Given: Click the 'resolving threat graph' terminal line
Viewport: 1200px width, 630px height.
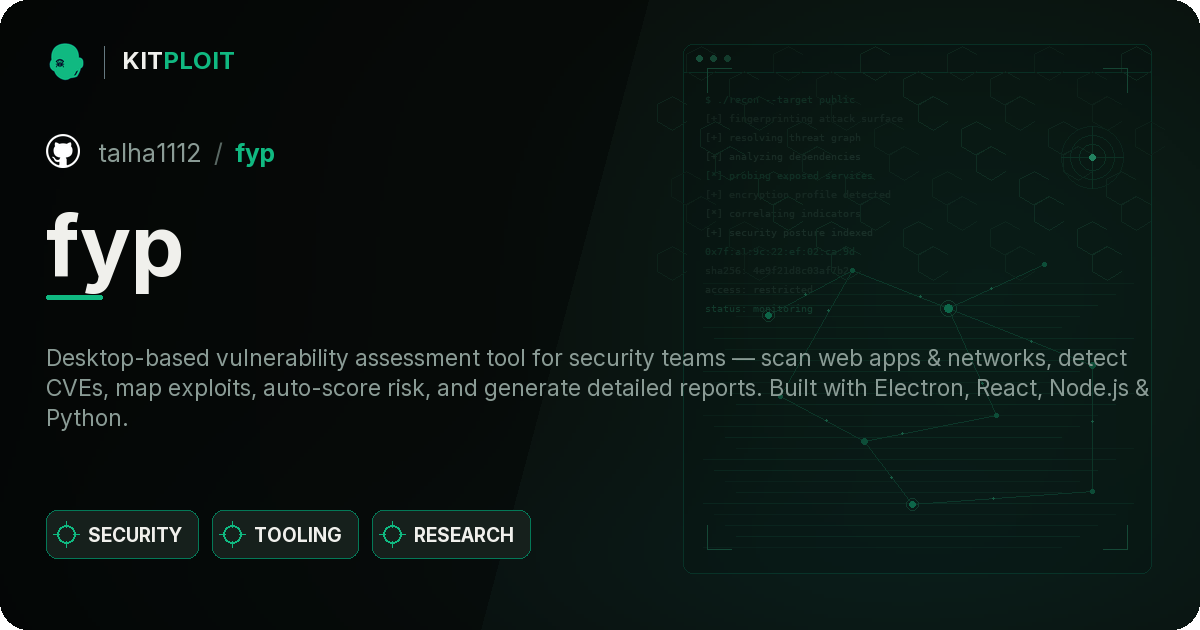Looking at the screenshot, I should [x=782, y=138].
